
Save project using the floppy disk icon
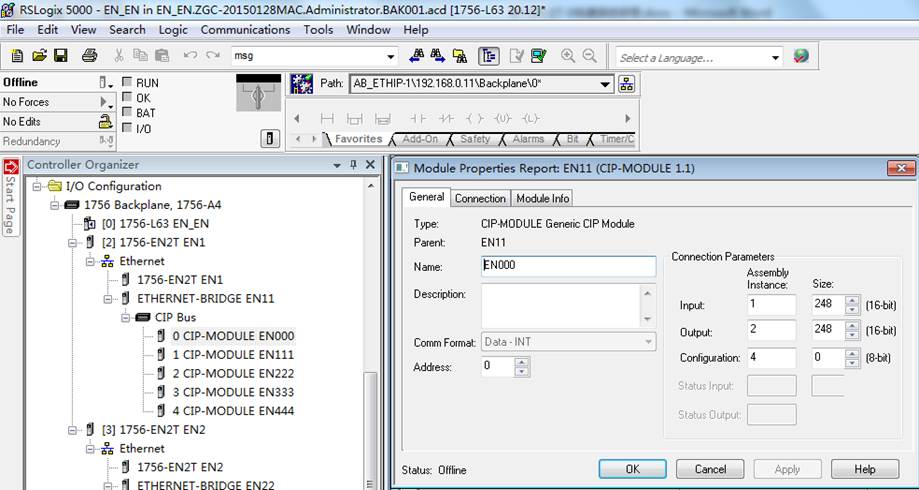click(60, 56)
